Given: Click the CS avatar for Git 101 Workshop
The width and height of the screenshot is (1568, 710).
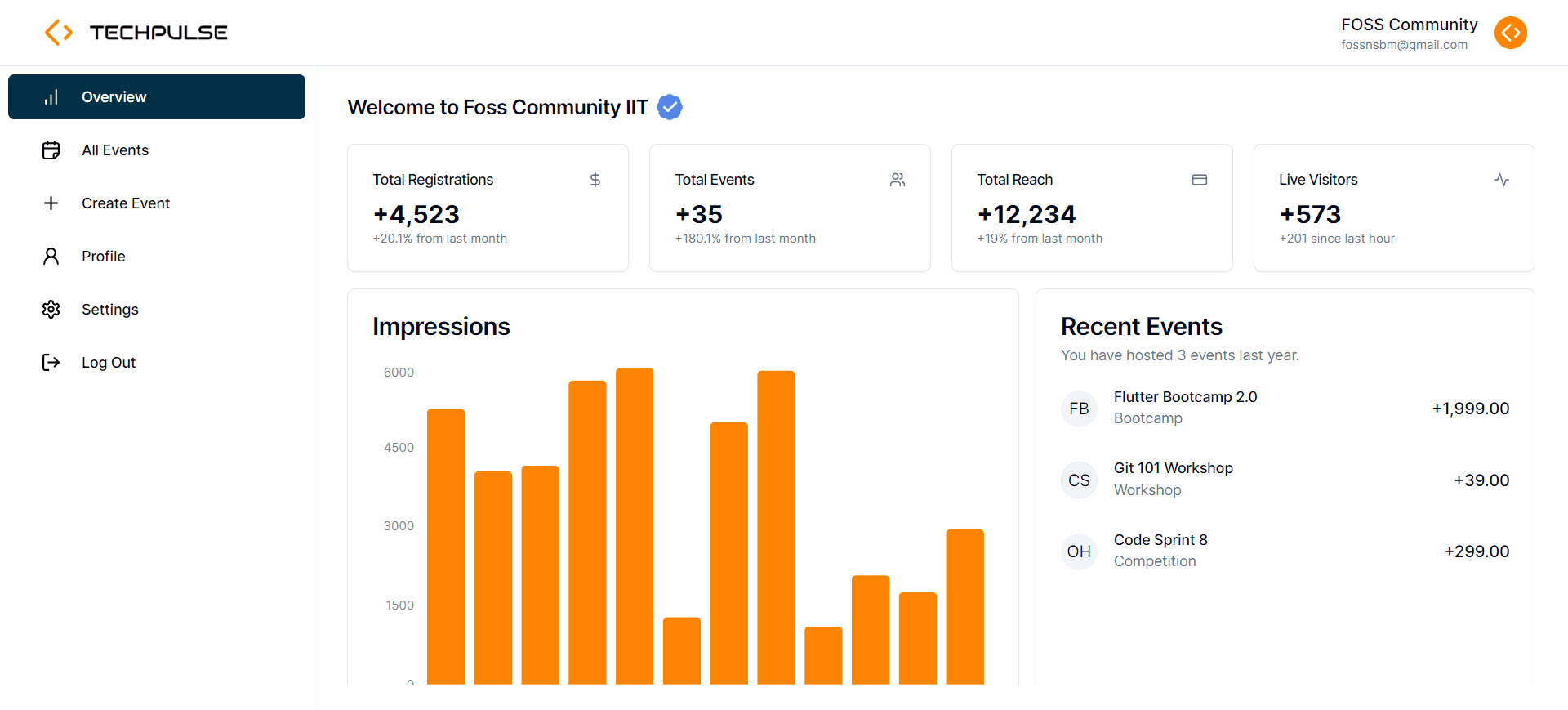Looking at the screenshot, I should click(x=1079, y=480).
